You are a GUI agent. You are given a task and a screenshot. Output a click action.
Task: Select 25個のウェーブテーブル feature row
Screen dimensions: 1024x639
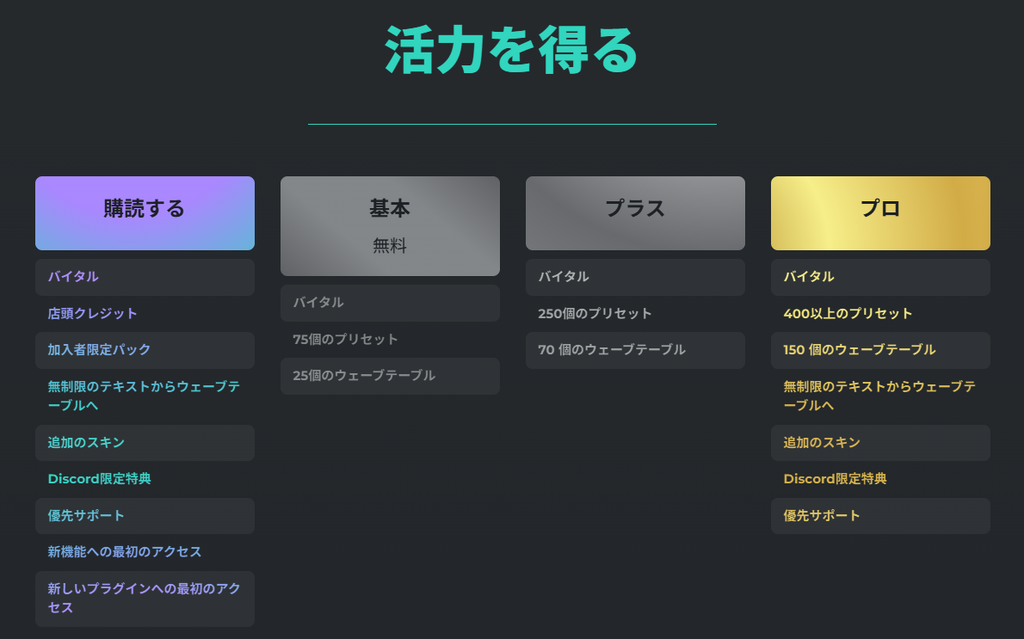click(390, 376)
